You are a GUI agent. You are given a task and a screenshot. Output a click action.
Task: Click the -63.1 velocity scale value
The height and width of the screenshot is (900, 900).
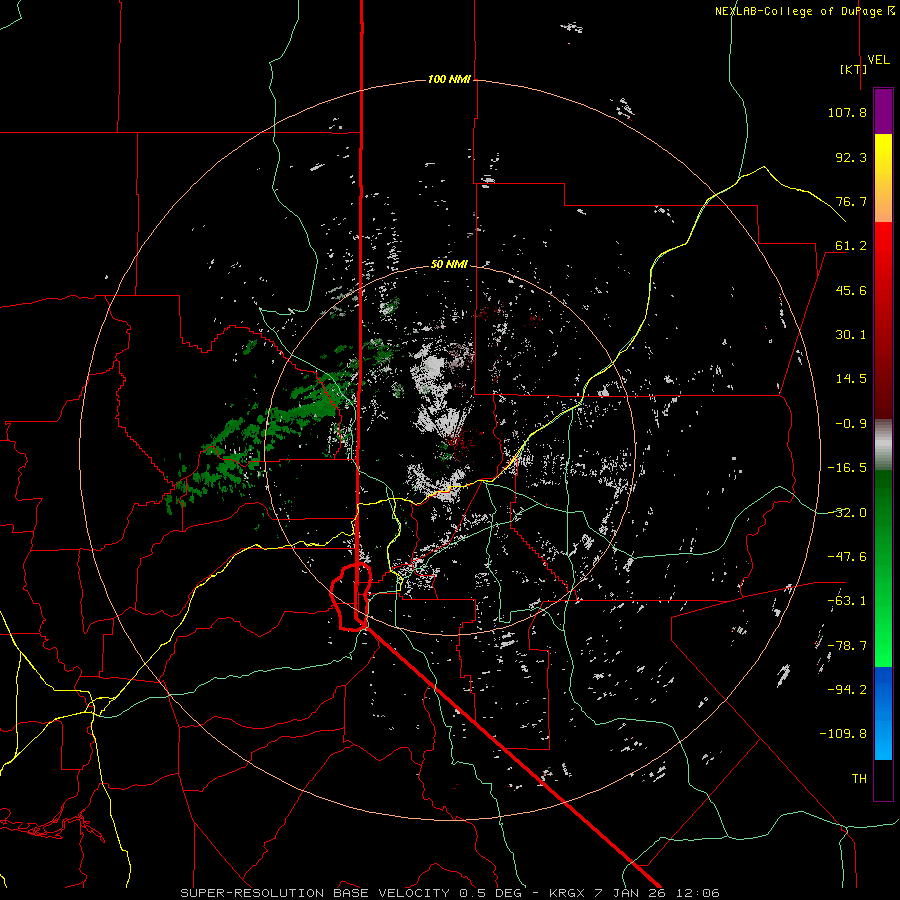847,601
